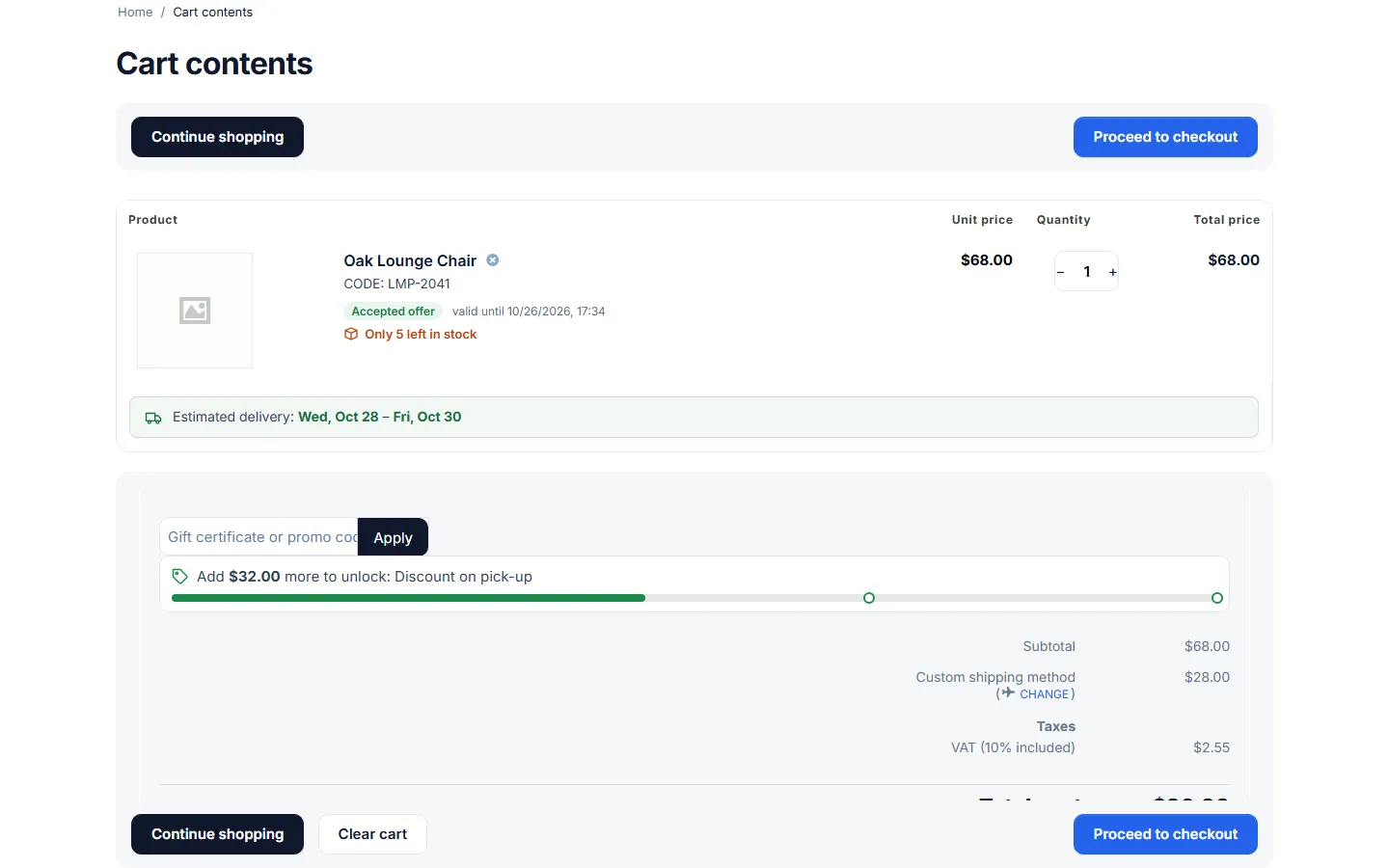Click the text CODE: LMP-2041
The width and height of the screenshot is (1389, 868).
pyautogui.click(x=397, y=284)
